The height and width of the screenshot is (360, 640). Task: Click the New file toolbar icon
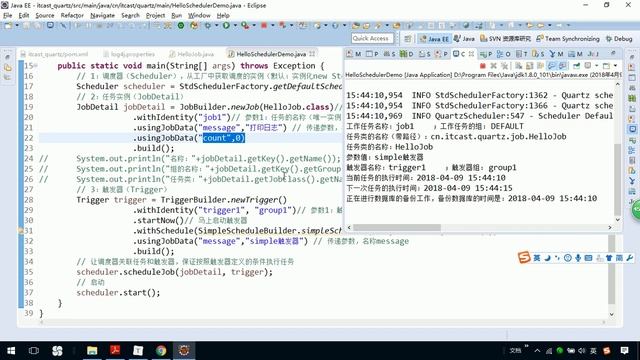(8, 25)
